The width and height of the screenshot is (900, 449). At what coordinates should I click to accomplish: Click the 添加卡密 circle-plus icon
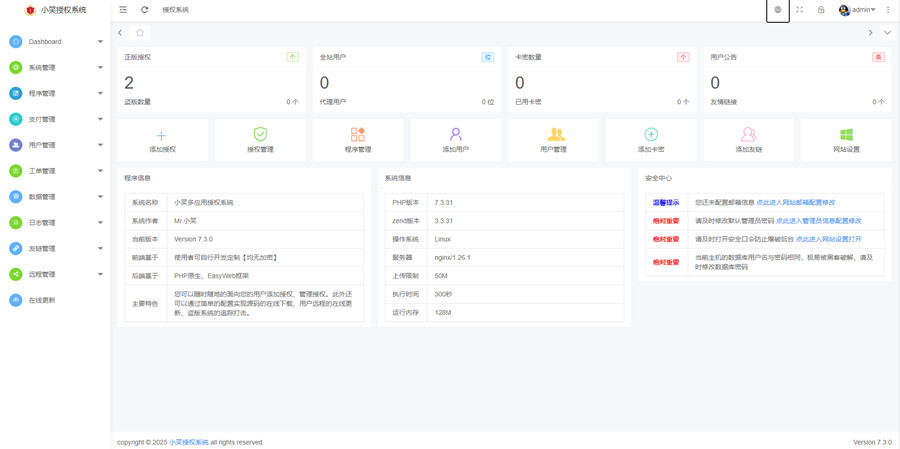(x=651, y=135)
